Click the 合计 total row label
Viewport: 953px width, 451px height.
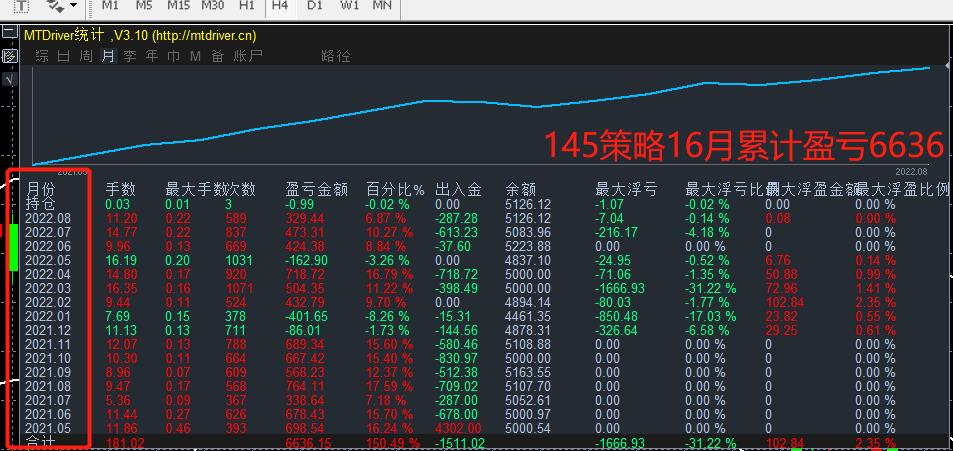[41, 442]
